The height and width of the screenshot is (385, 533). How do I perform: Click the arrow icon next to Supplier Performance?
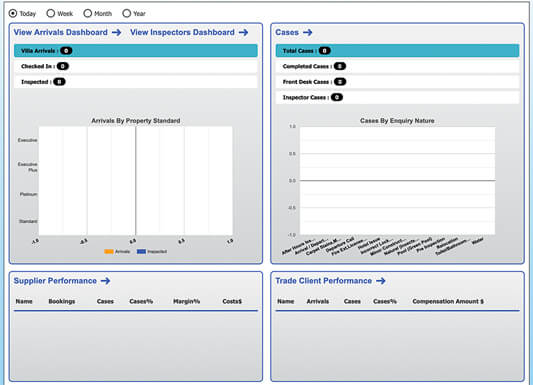[106, 281]
